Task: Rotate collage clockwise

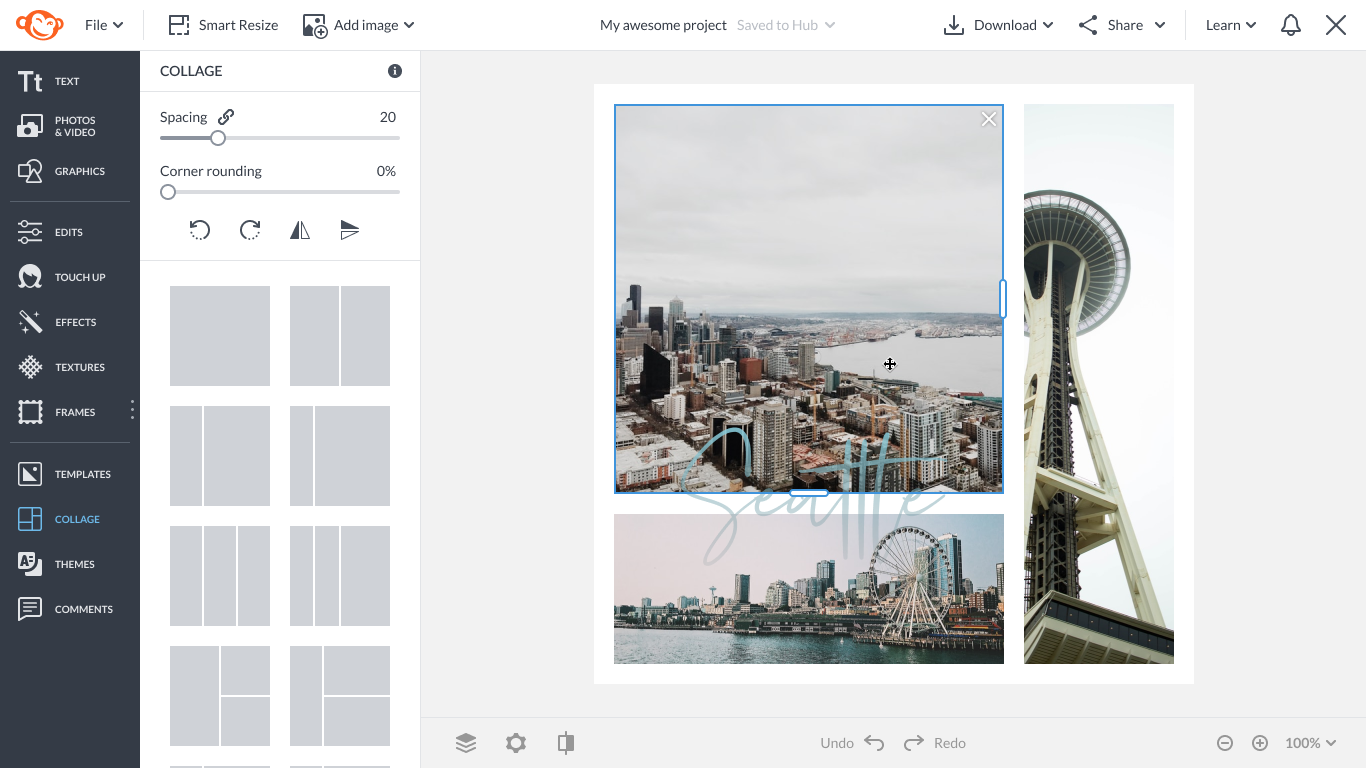Action: click(x=250, y=231)
